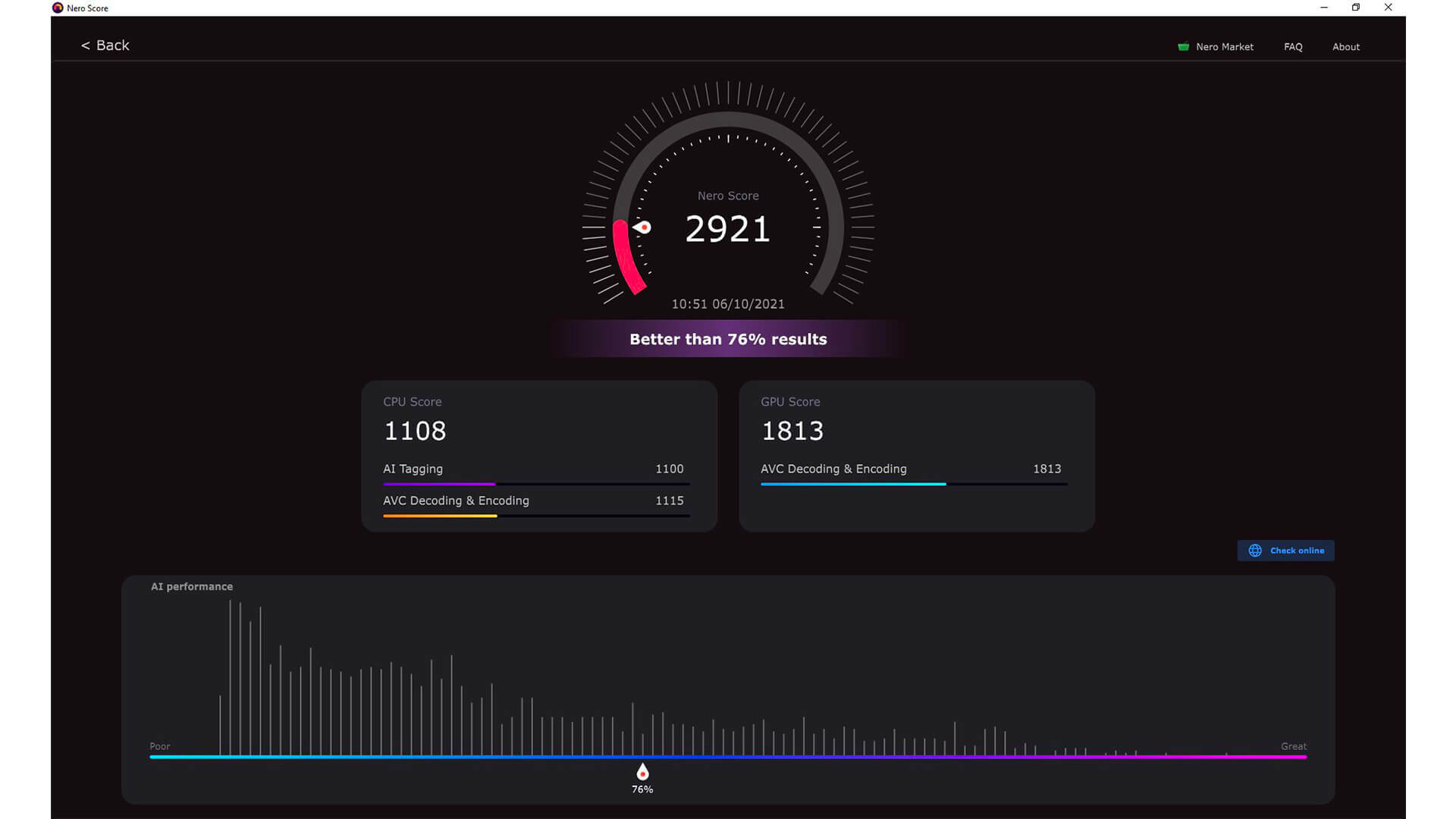Click the green Nero Market basket icon

(1183, 47)
